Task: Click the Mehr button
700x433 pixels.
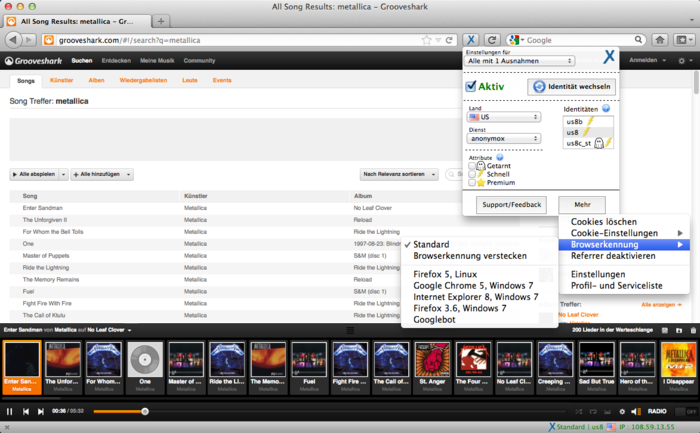Action: (582, 205)
